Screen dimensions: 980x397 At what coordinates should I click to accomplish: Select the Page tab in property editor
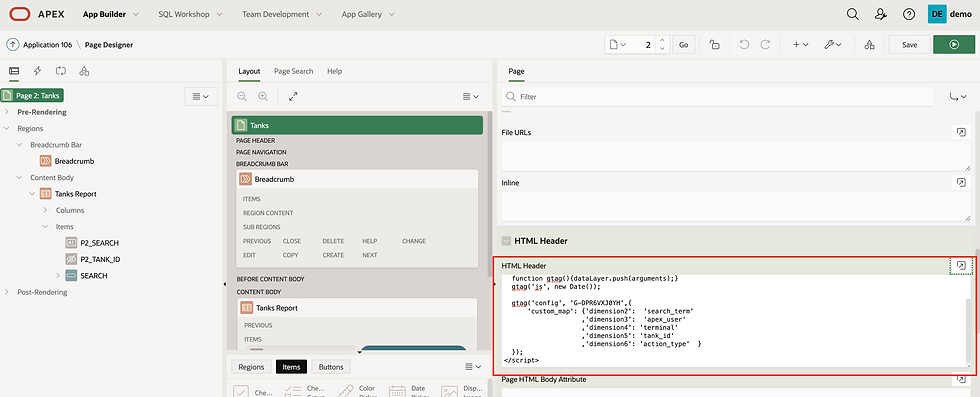516,71
